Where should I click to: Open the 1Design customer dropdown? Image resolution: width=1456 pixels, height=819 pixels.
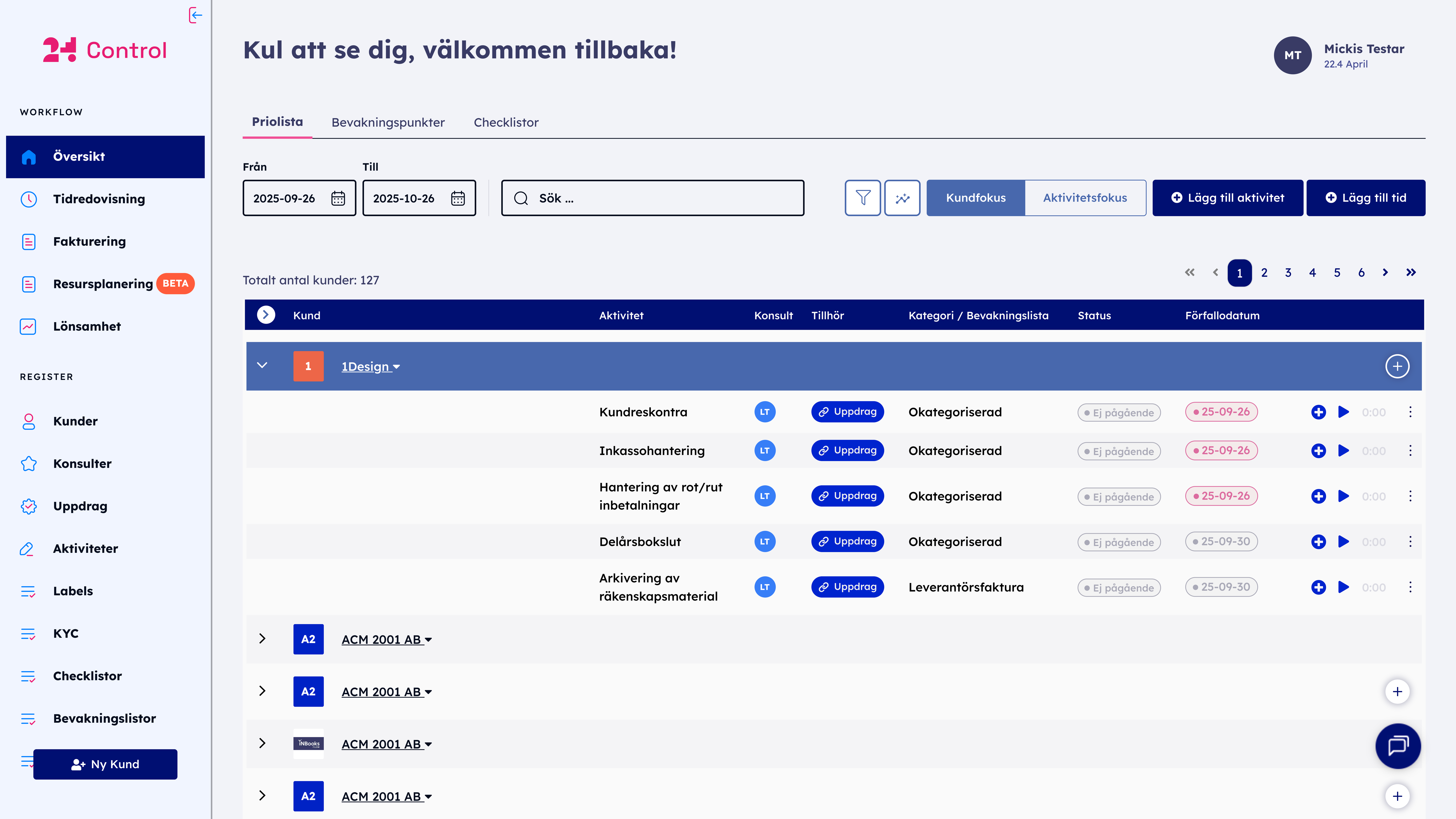[370, 367]
